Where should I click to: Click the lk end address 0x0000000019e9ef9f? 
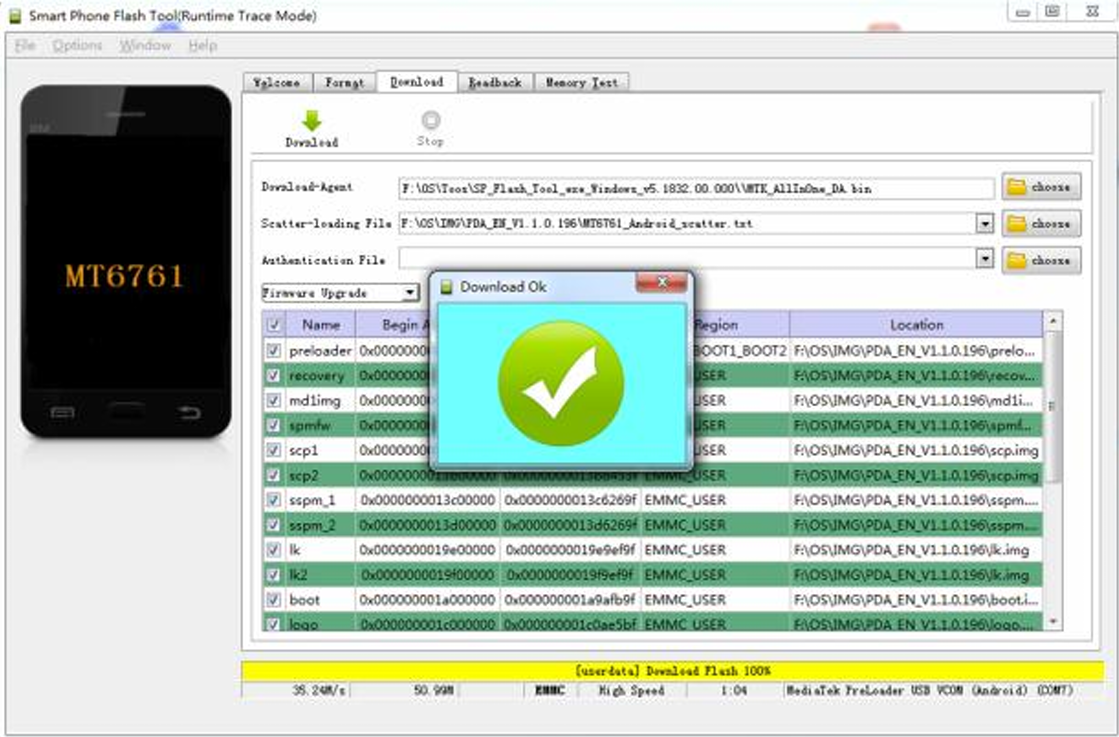coord(570,550)
